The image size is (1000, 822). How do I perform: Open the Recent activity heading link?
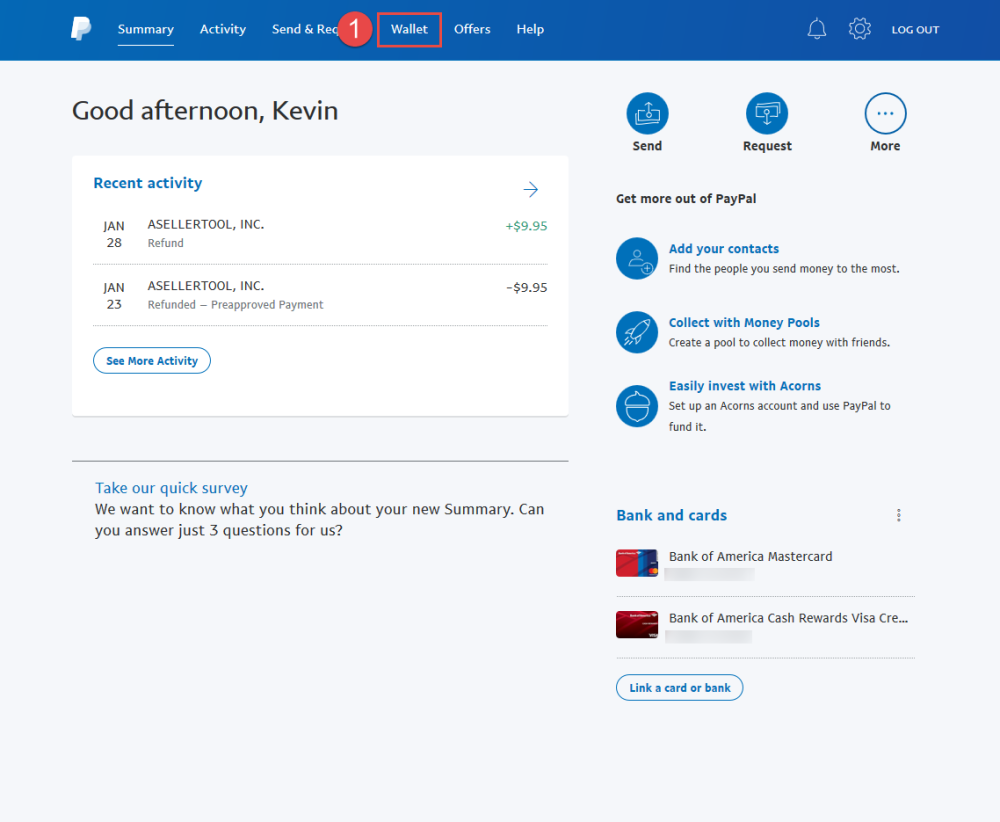(x=148, y=183)
